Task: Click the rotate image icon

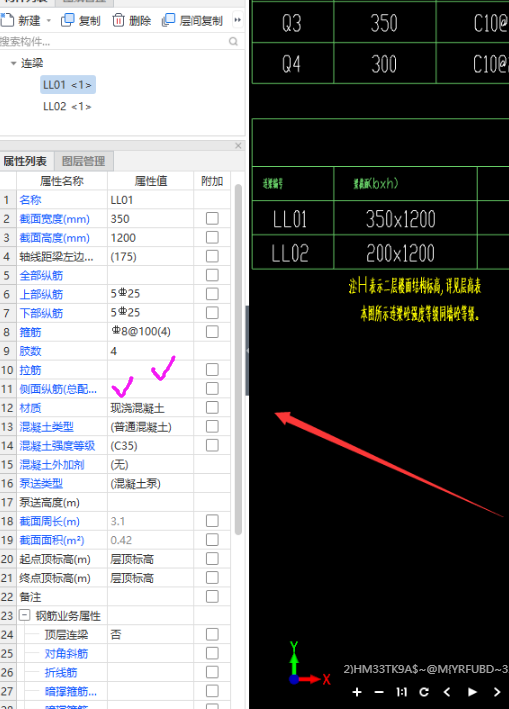Action: [424, 692]
